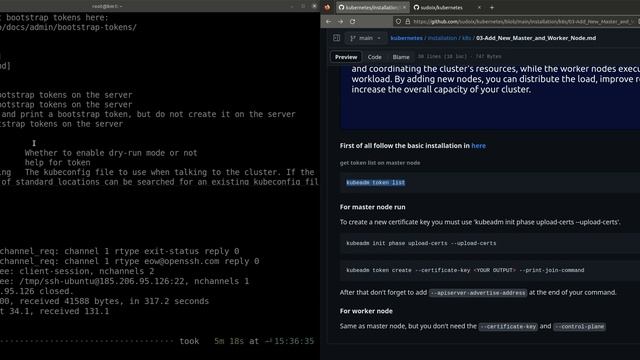Click the tracking protection shield icon
This screenshot has width=640, height=360.
(398, 22)
